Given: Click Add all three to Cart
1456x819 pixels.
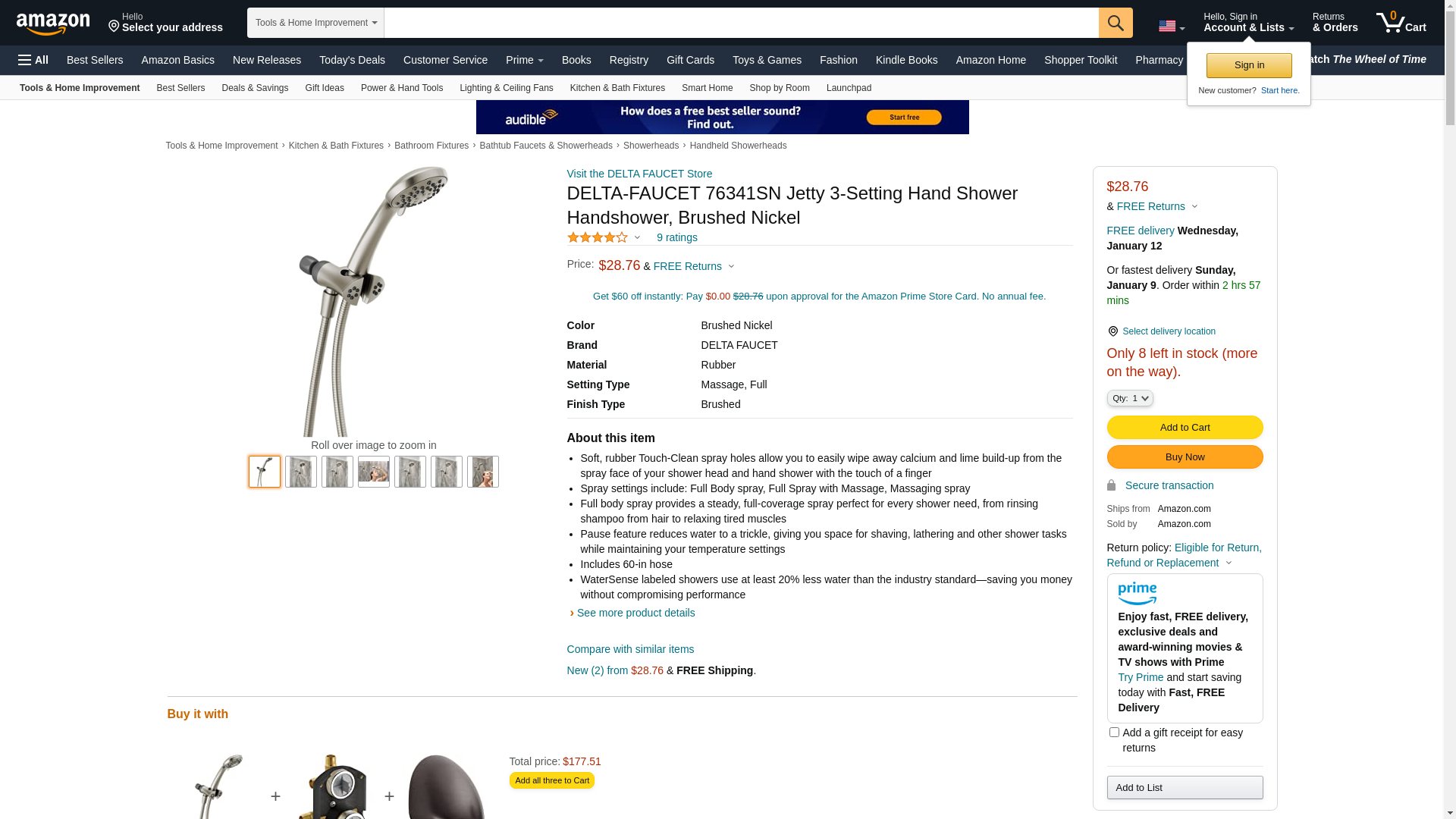Looking at the screenshot, I should coord(552,780).
